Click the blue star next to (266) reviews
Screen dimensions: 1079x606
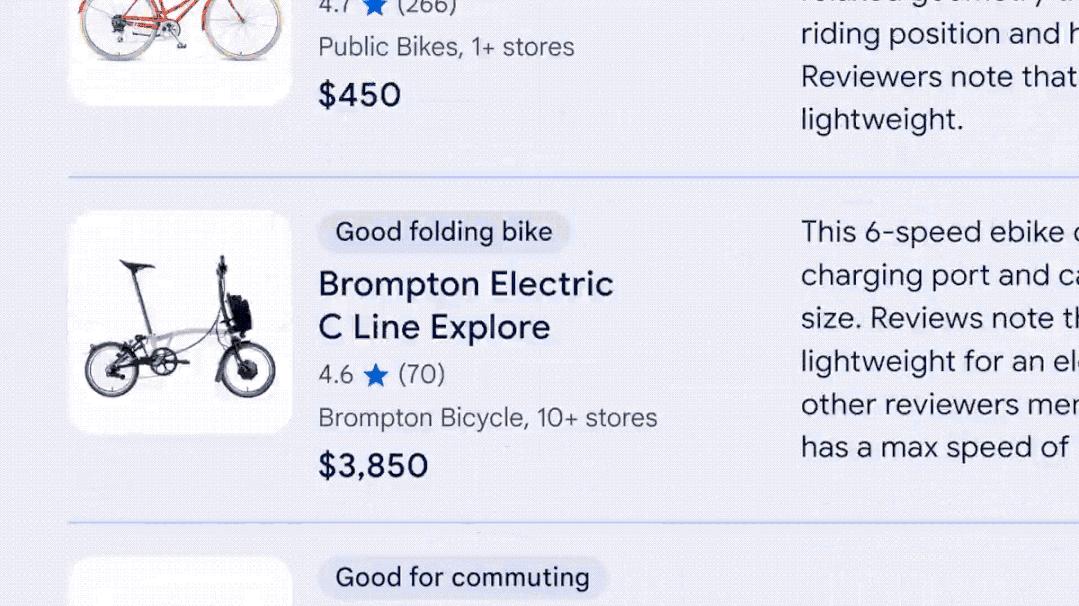376,7
